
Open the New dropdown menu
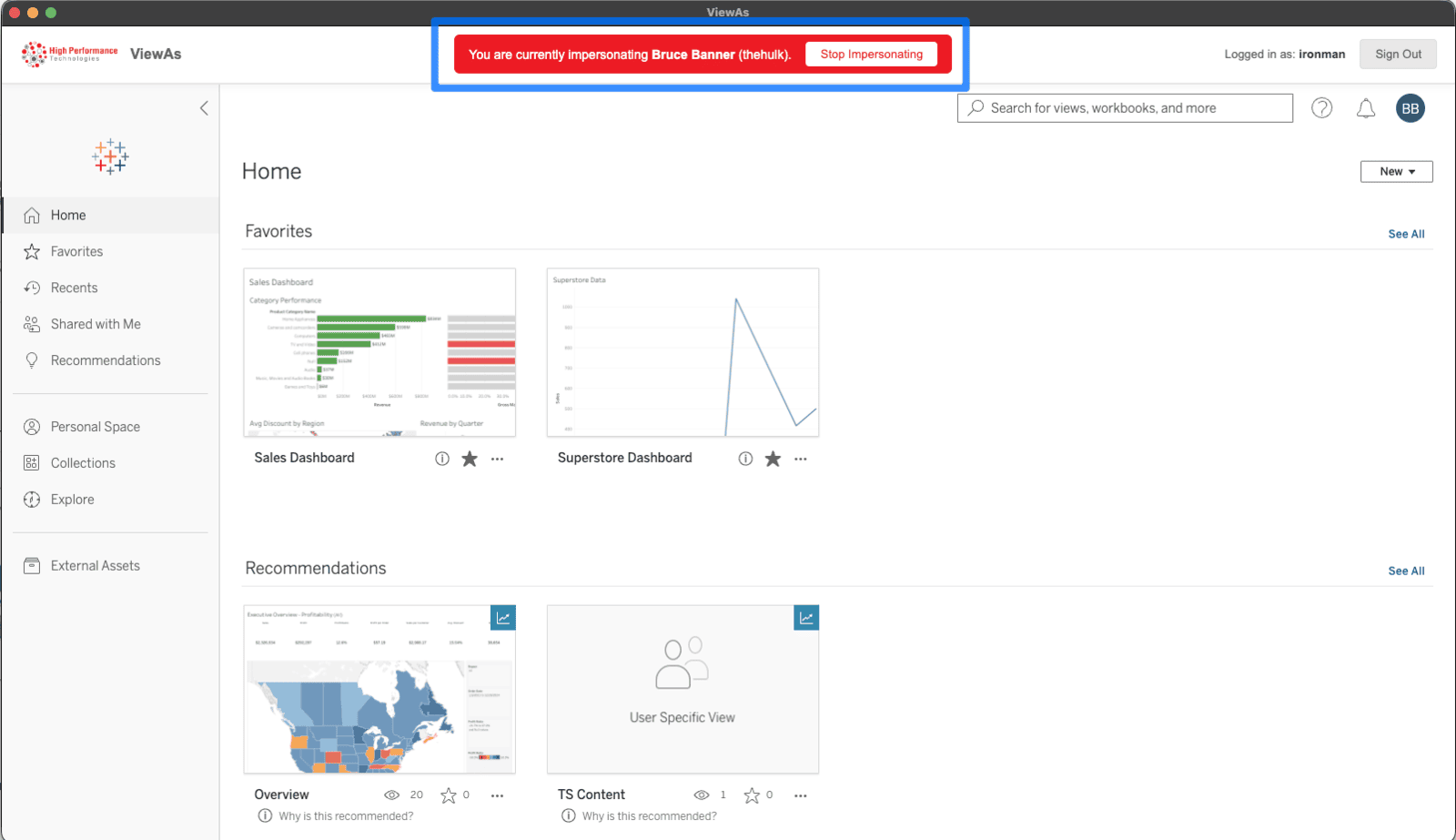[x=1396, y=171]
